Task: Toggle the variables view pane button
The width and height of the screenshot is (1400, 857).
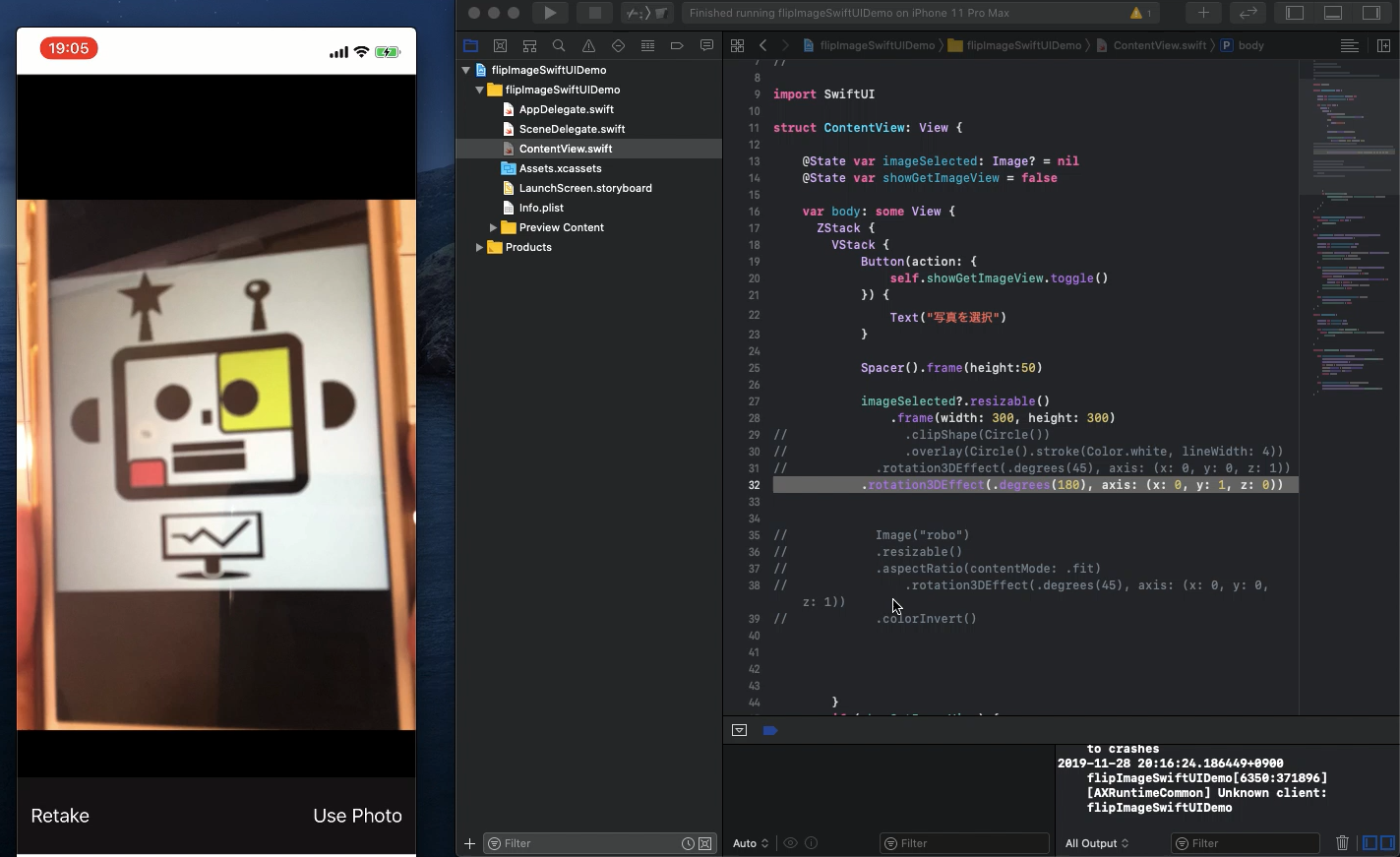Action: point(1370,843)
